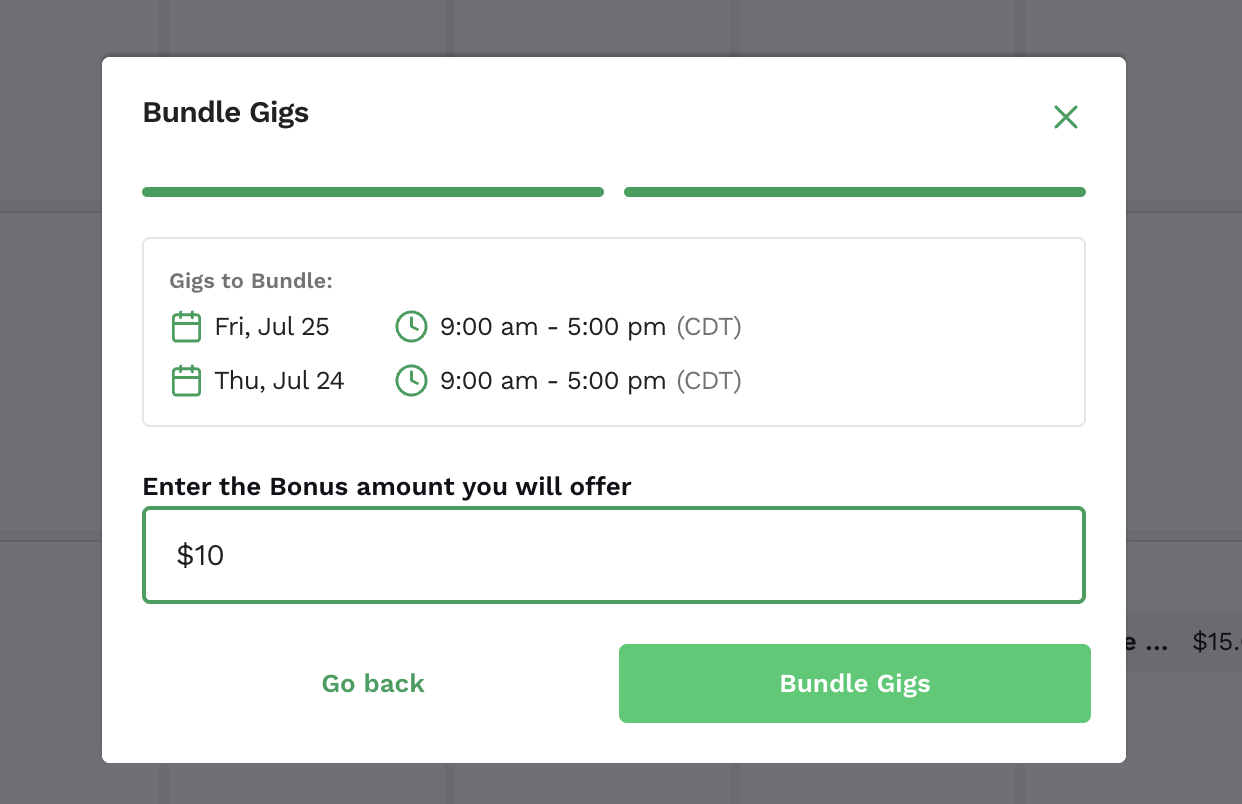The width and height of the screenshot is (1242, 804).
Task: Click the CDT timezone label on Friday row
Action: pyautogui.click(x=709, y=327)
